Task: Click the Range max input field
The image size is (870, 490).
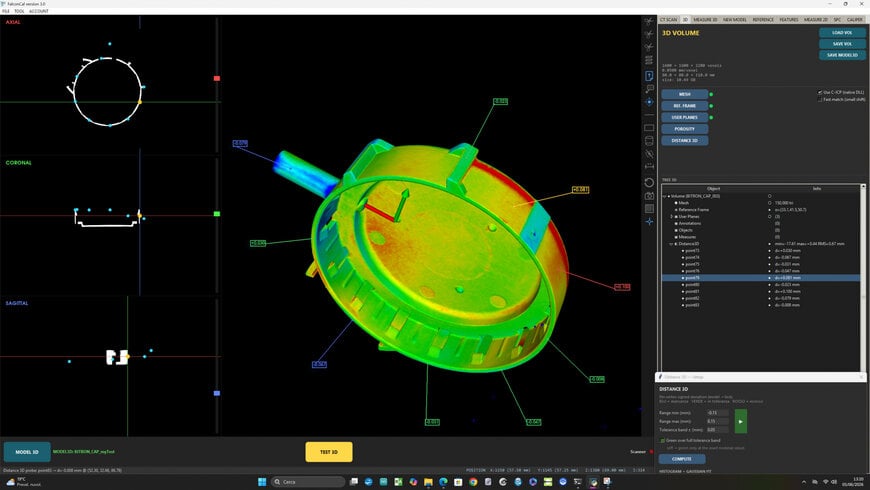Action: click(x=718, y=421)
